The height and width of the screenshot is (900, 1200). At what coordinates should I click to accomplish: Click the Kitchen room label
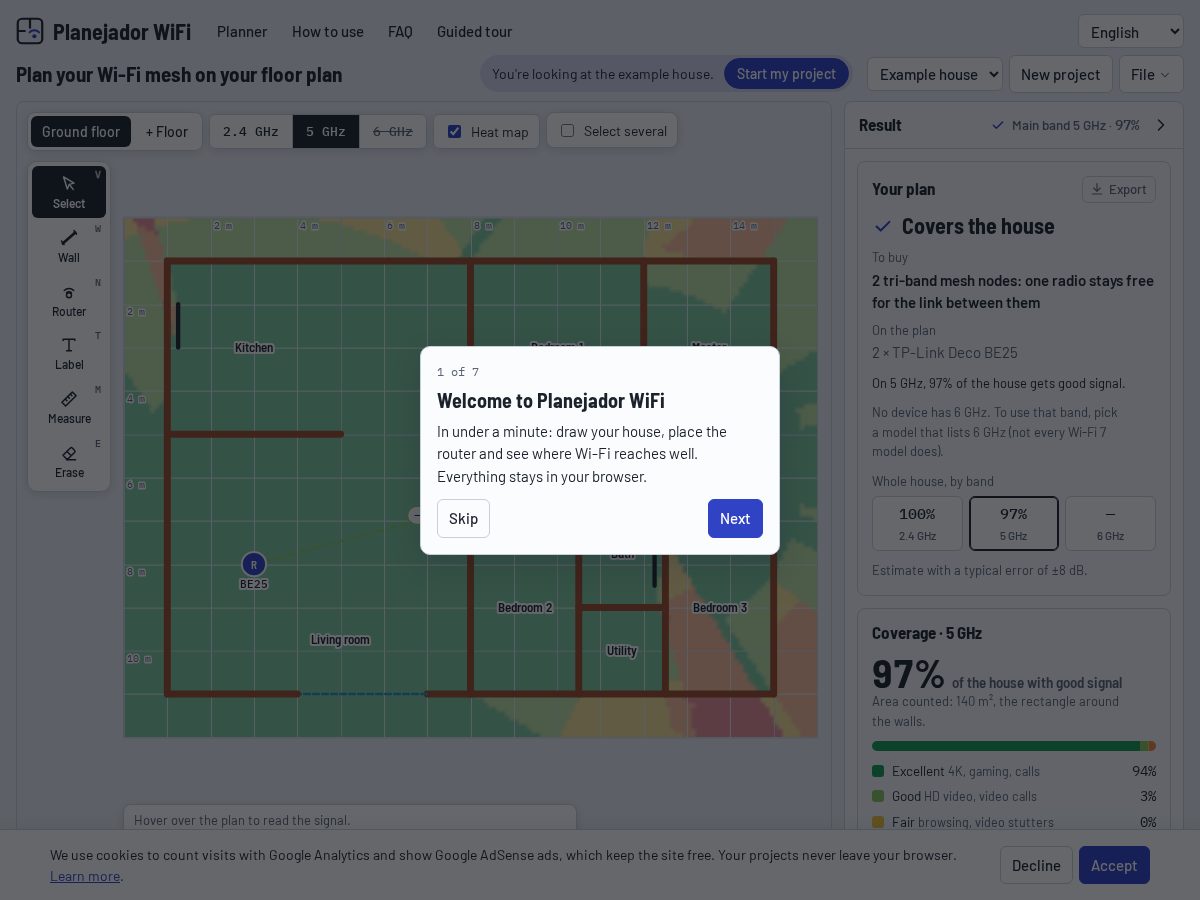pyautogui.click(x=254, y=348)
